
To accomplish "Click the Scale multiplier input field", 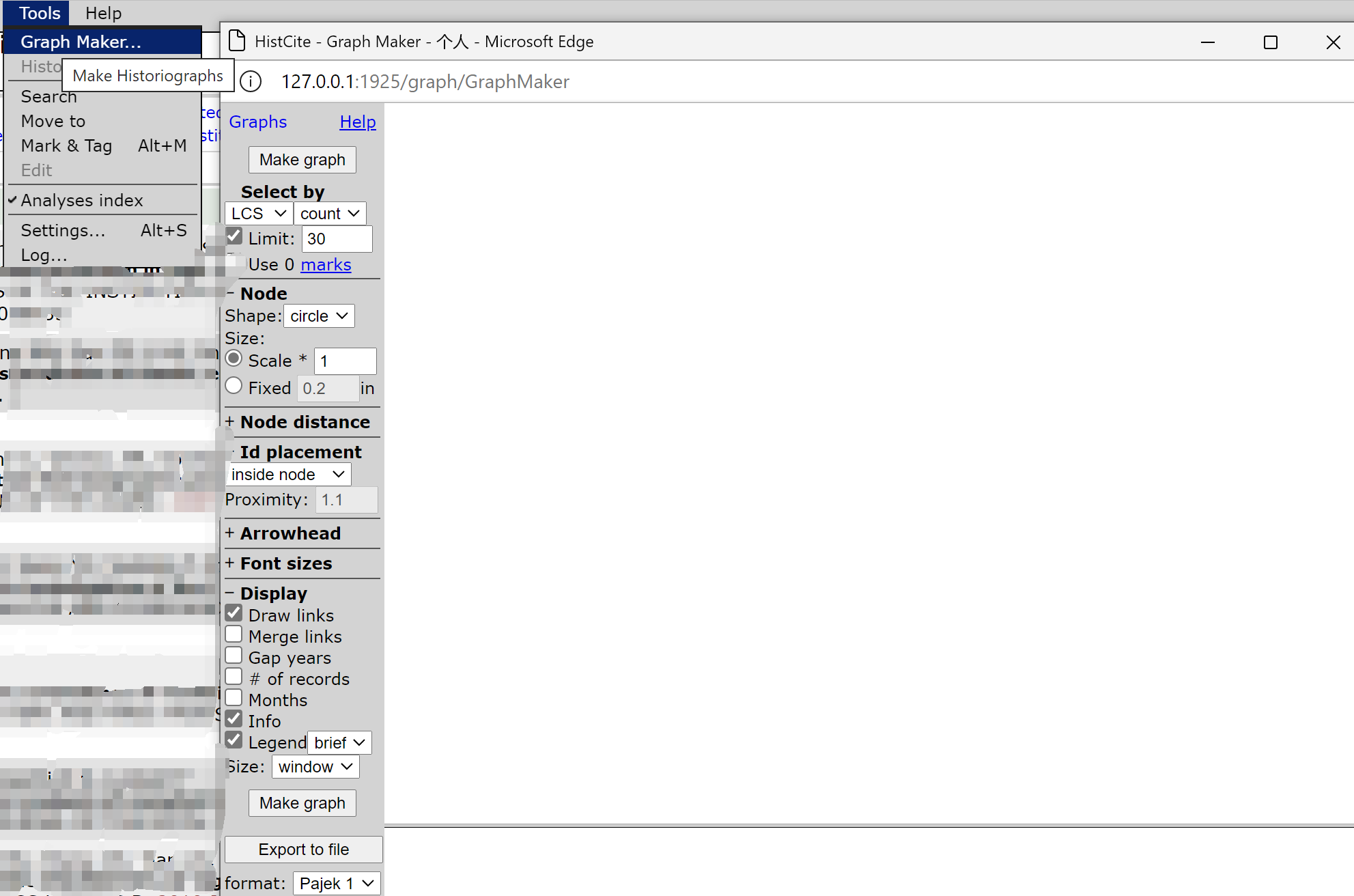I will pos(345,361).
